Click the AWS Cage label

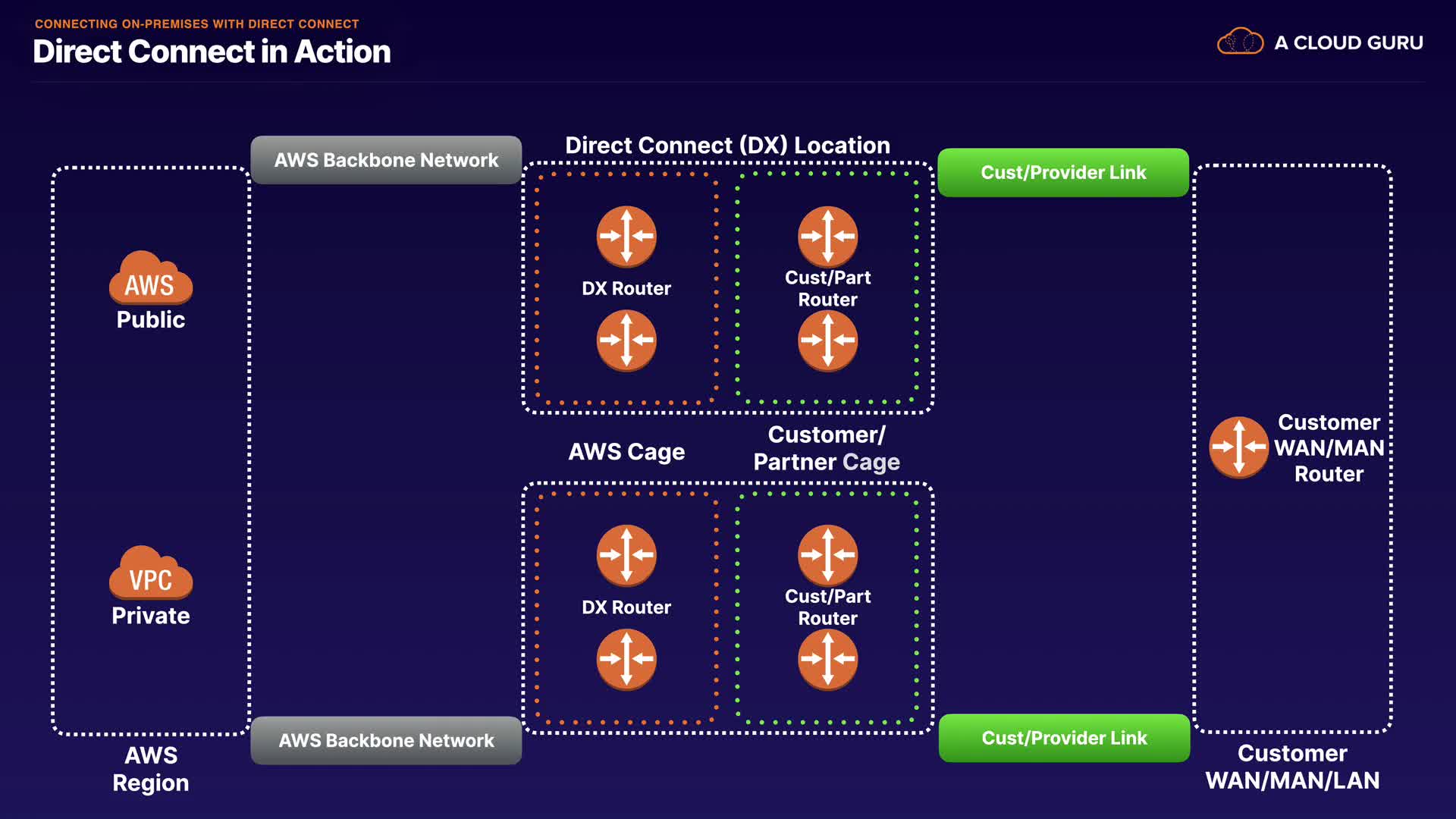(x=626, y=452)
